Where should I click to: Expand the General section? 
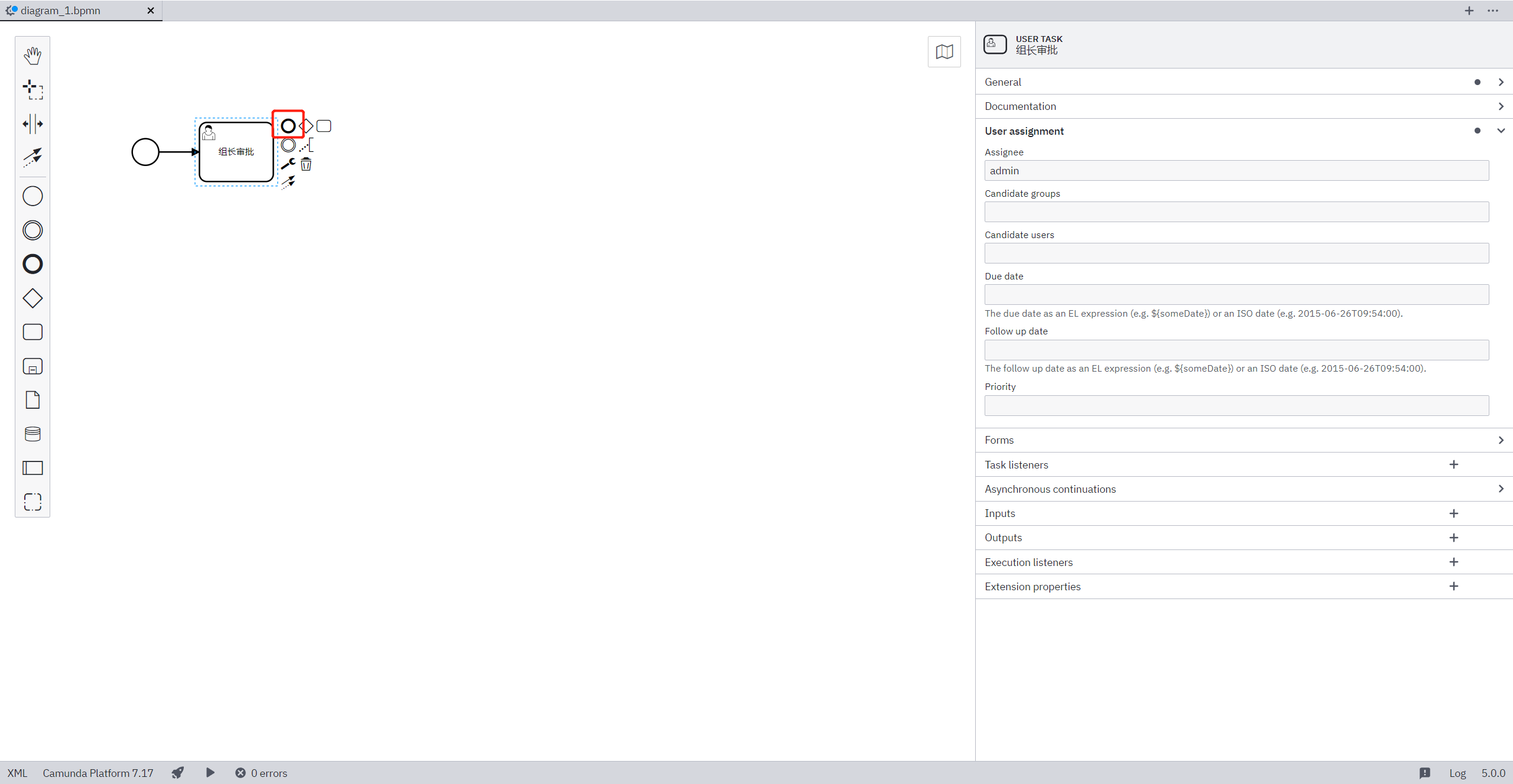click(1244, 82)
